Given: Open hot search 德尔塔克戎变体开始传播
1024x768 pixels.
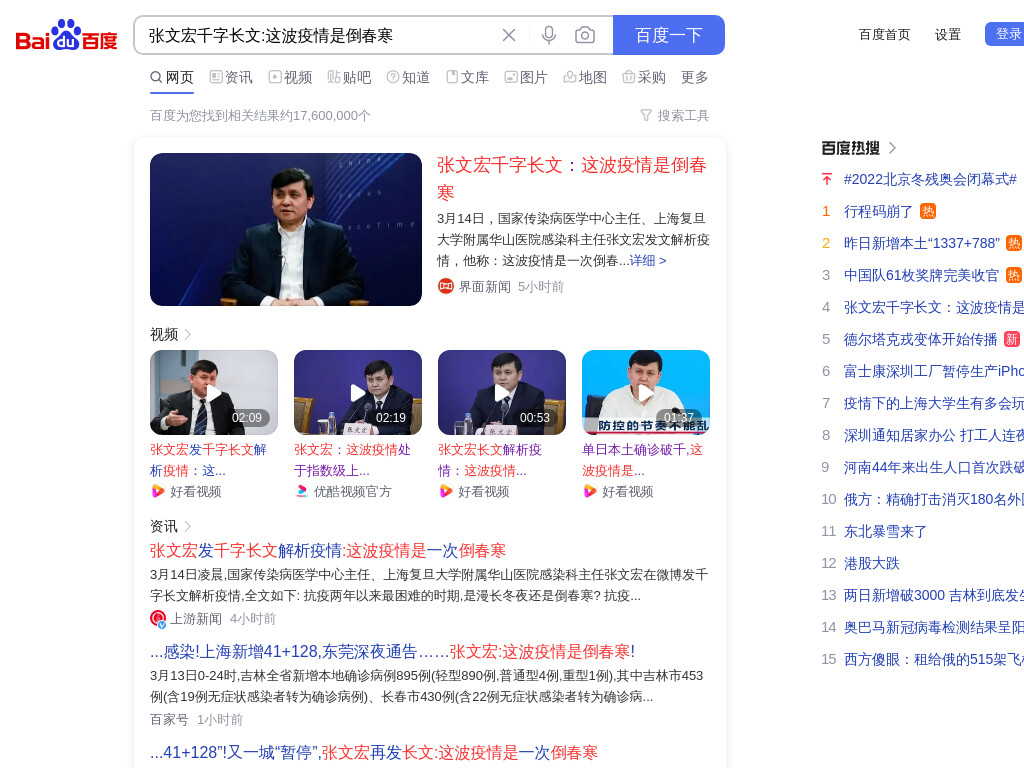Looking at the screenshot, I should [920, 339].
